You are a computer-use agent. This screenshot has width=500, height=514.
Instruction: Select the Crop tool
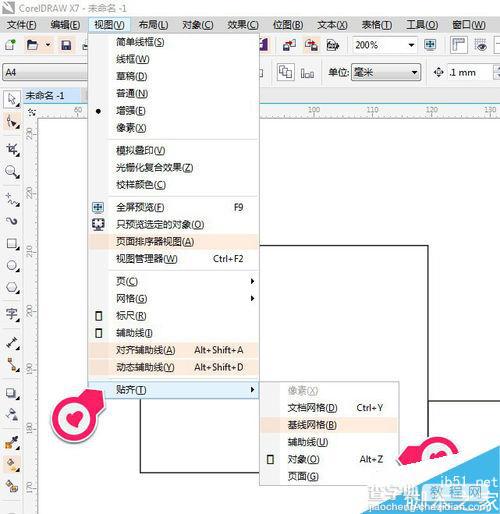click(x=12, y=149)
